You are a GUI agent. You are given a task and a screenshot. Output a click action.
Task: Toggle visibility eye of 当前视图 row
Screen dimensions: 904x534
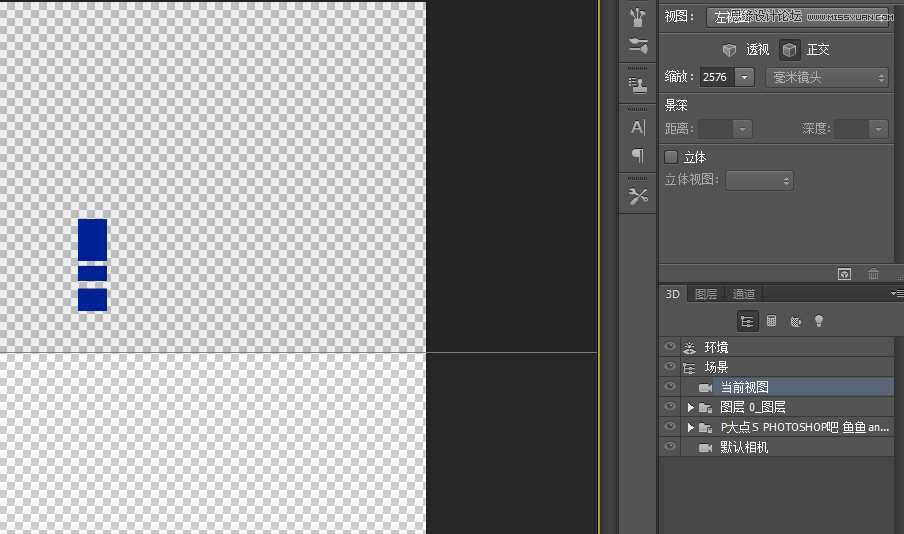pyautogui.click(x=670, y=386)
